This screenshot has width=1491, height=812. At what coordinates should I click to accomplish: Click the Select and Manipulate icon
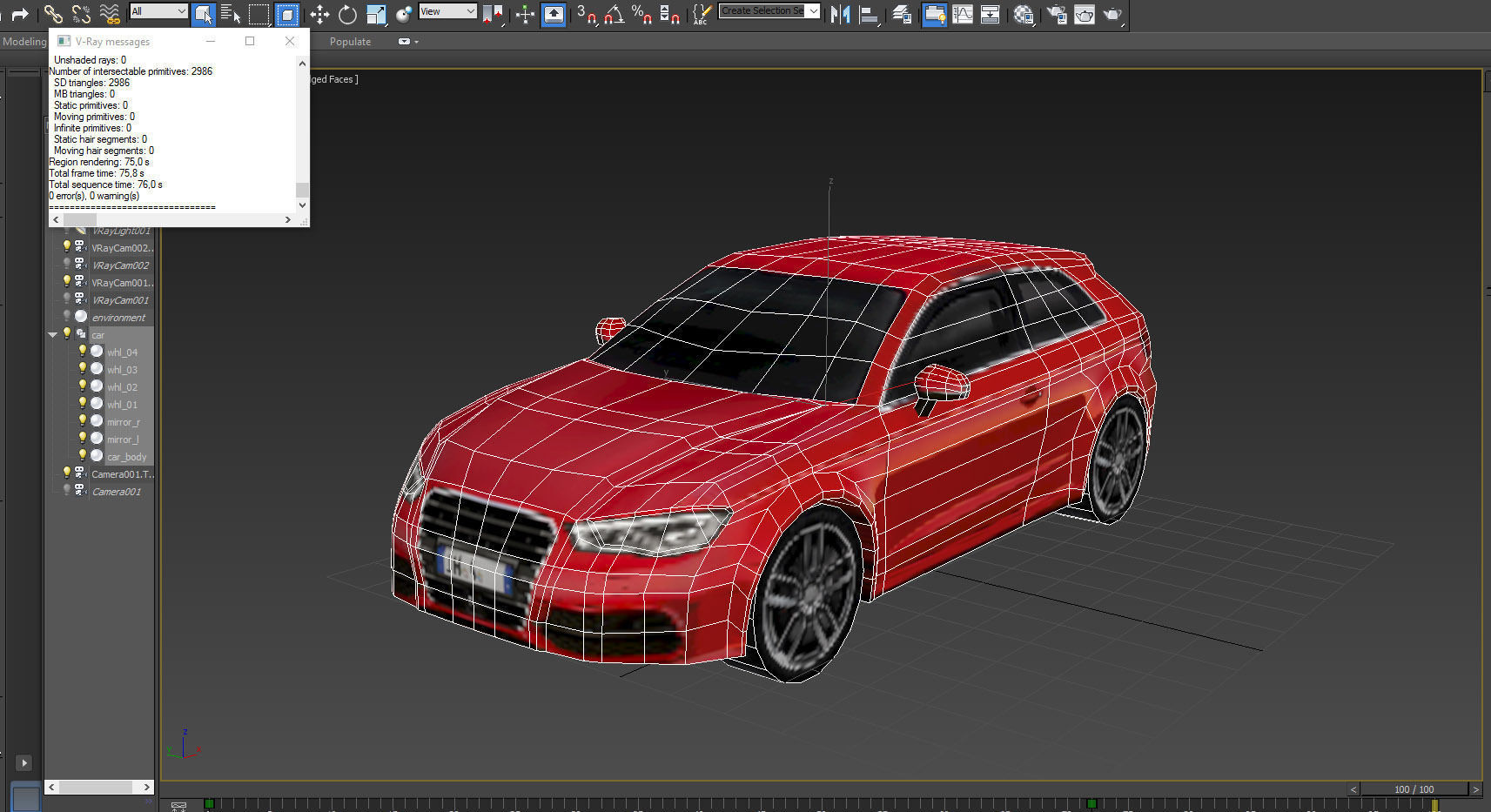pos(525,14)
